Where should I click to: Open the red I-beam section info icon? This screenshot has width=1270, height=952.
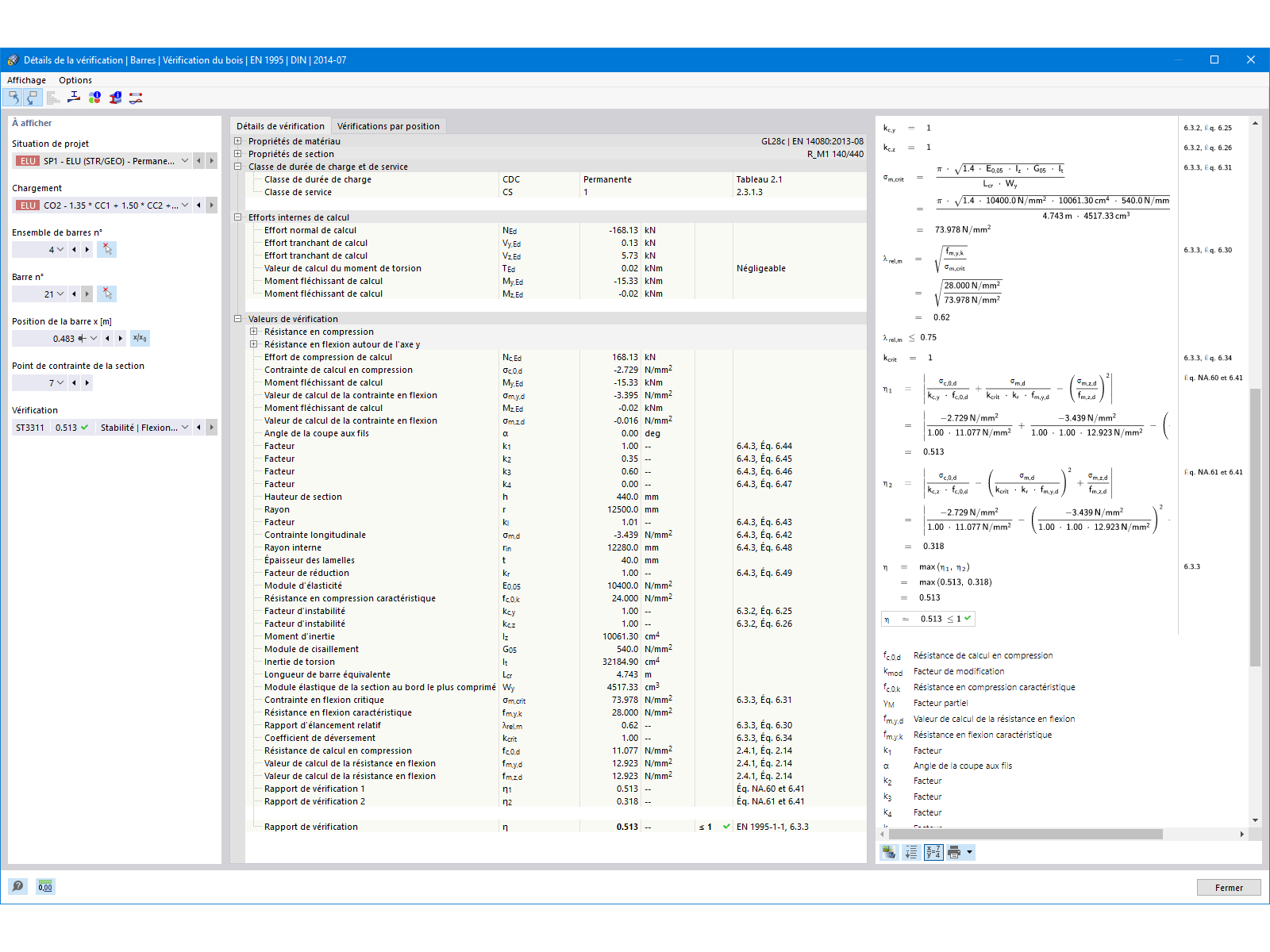(115, 98)
